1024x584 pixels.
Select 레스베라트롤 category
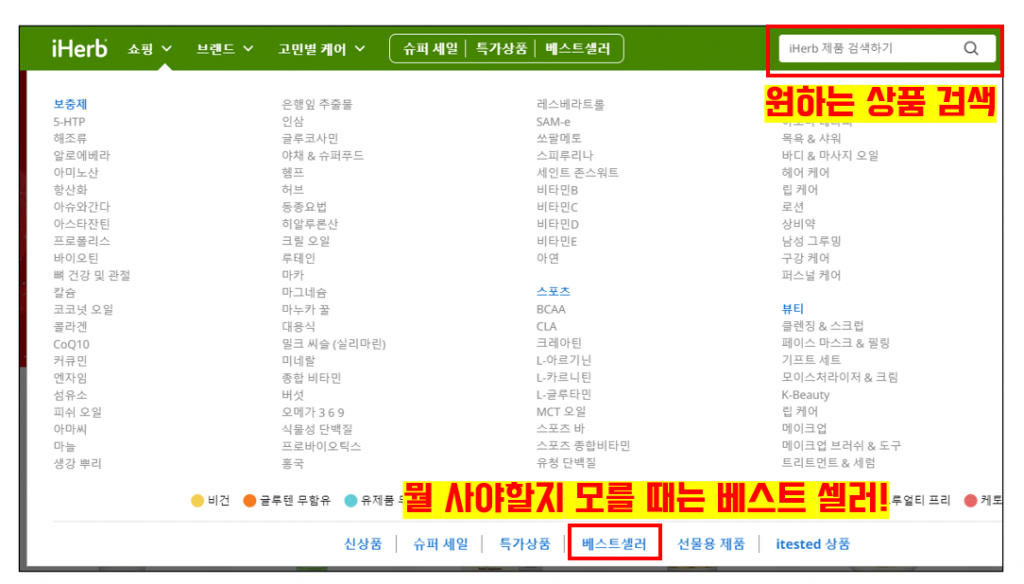[x=570, y=104]
